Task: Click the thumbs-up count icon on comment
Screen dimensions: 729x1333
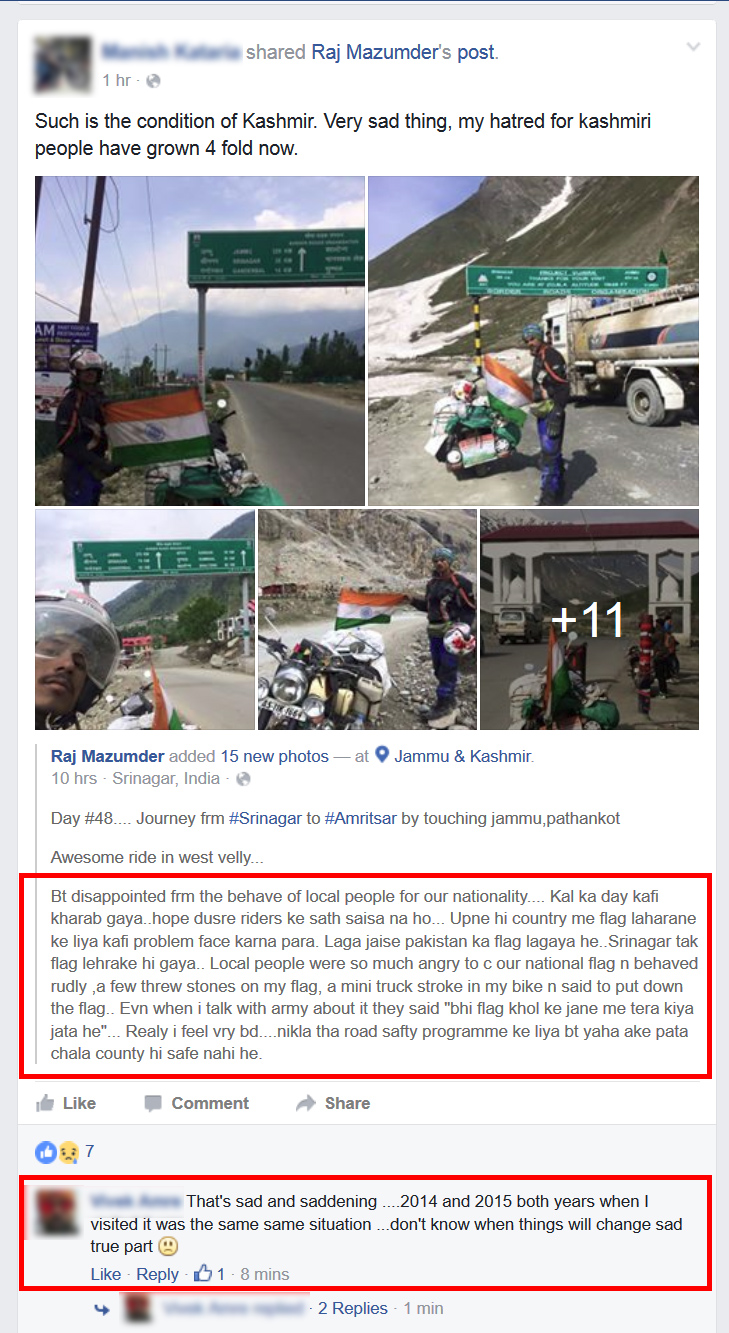Action: (x=202, y=1273)
